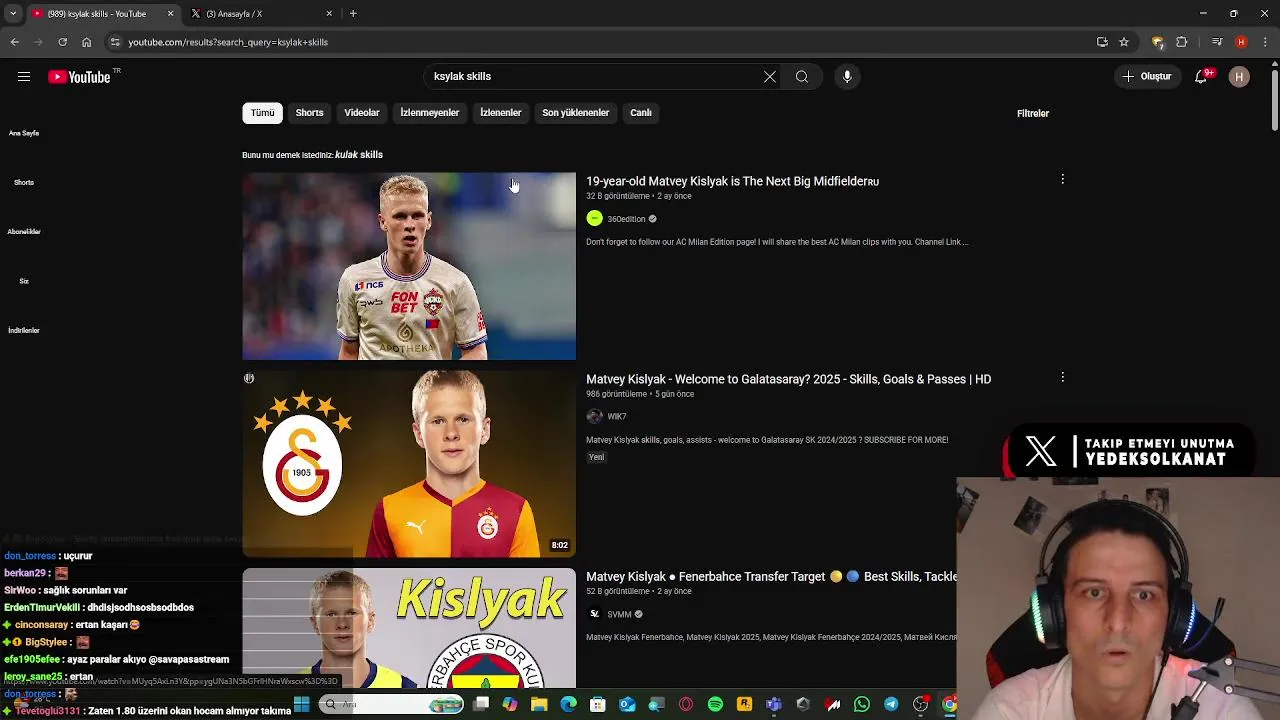Click the Kislyak Fenerbahçe video thumbnail

point(409,628)
